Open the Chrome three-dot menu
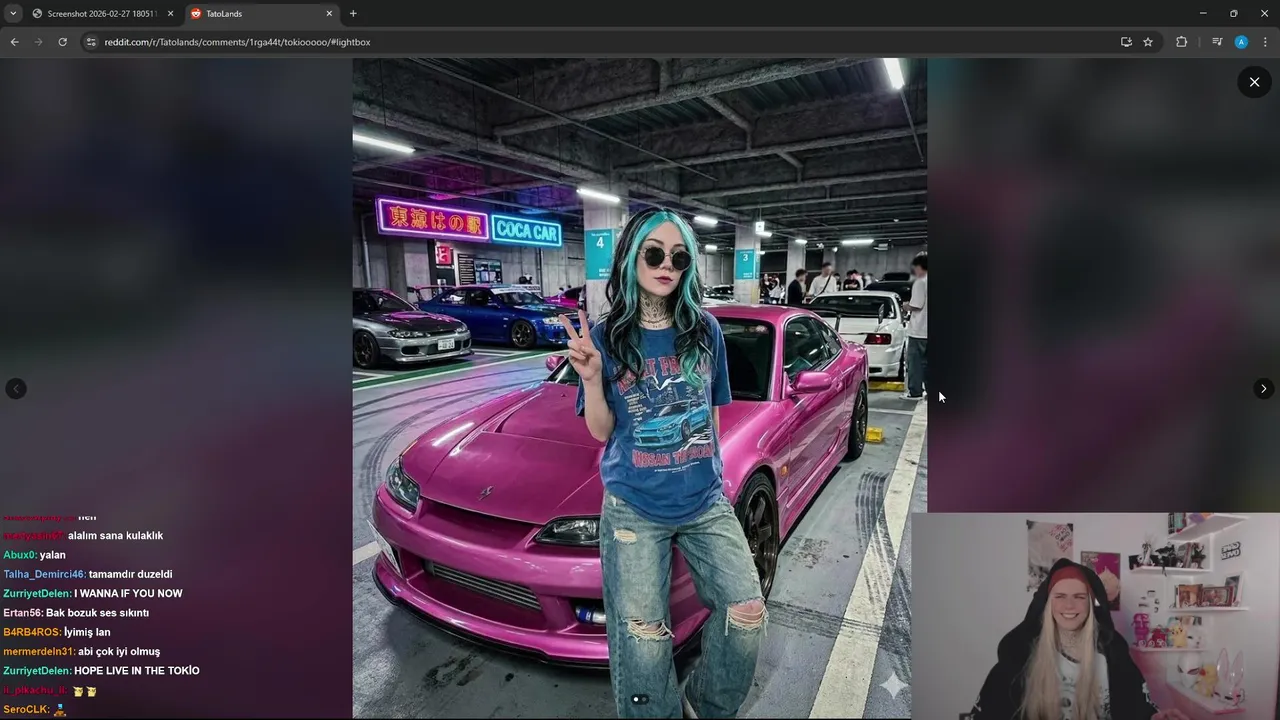 click(1265, 42)
